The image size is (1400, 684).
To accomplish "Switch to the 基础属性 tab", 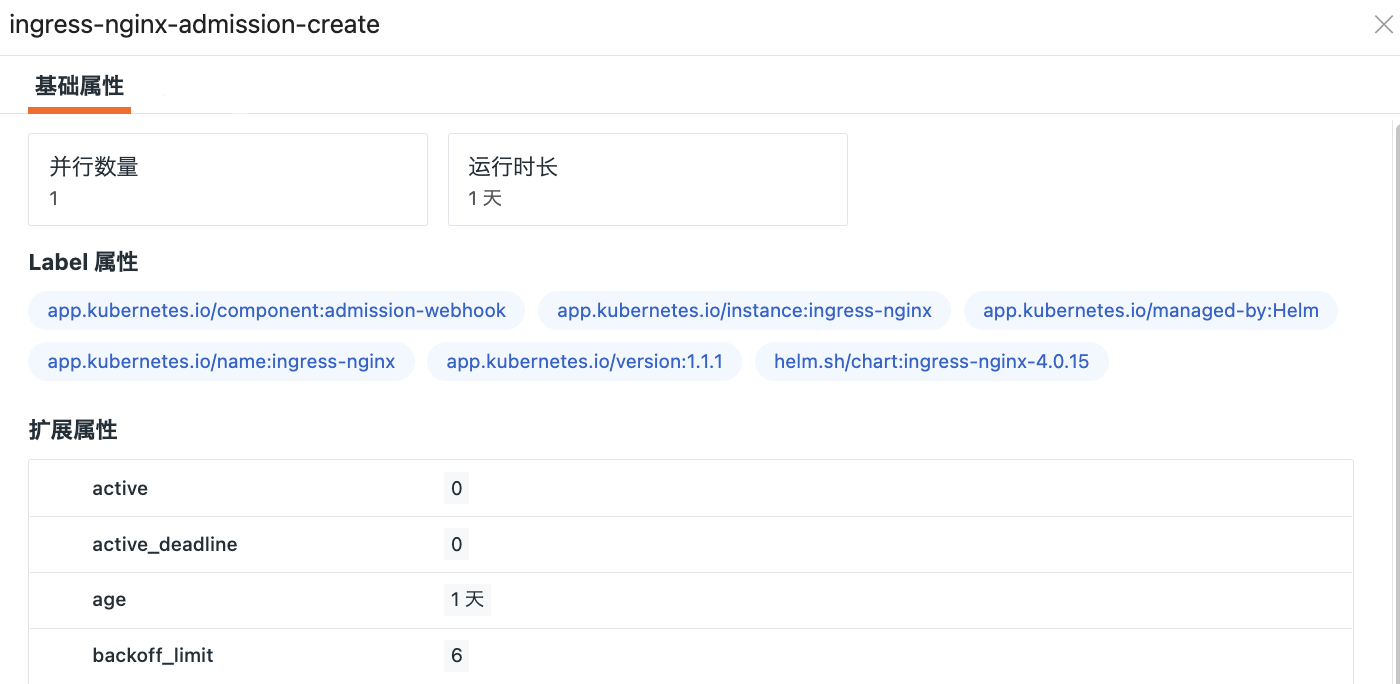I will click(79, 86).
